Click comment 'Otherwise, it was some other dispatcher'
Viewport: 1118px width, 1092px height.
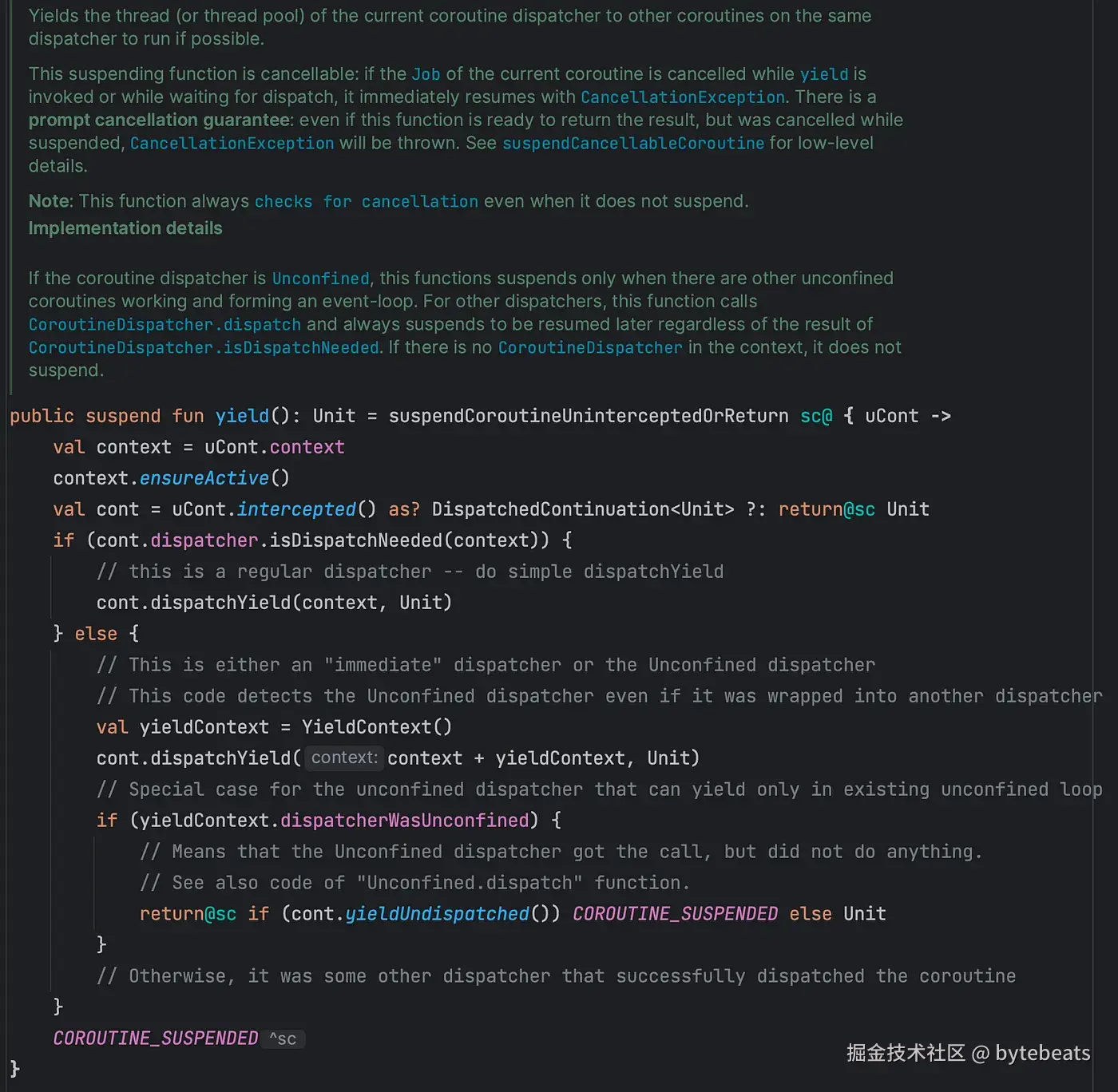click(x=556, y=976)
